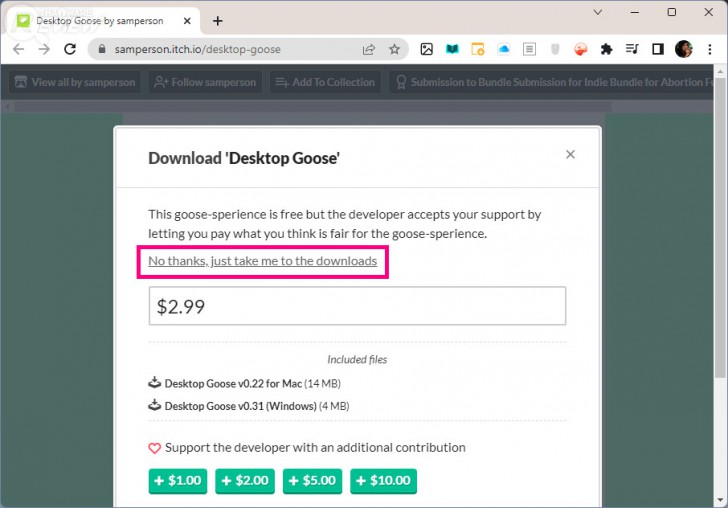Add $2.00 contribution button
This screenshot has height=508, width=728.
[245, 481]
